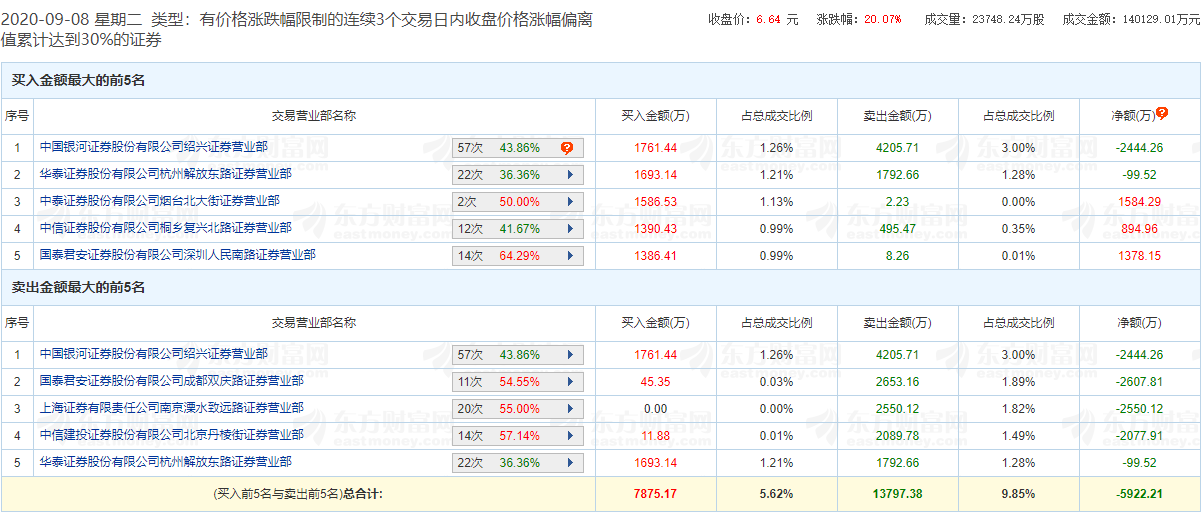Click the sell amount 2.23
This screenshot has height=517, width=1202.
coord(897,202)
